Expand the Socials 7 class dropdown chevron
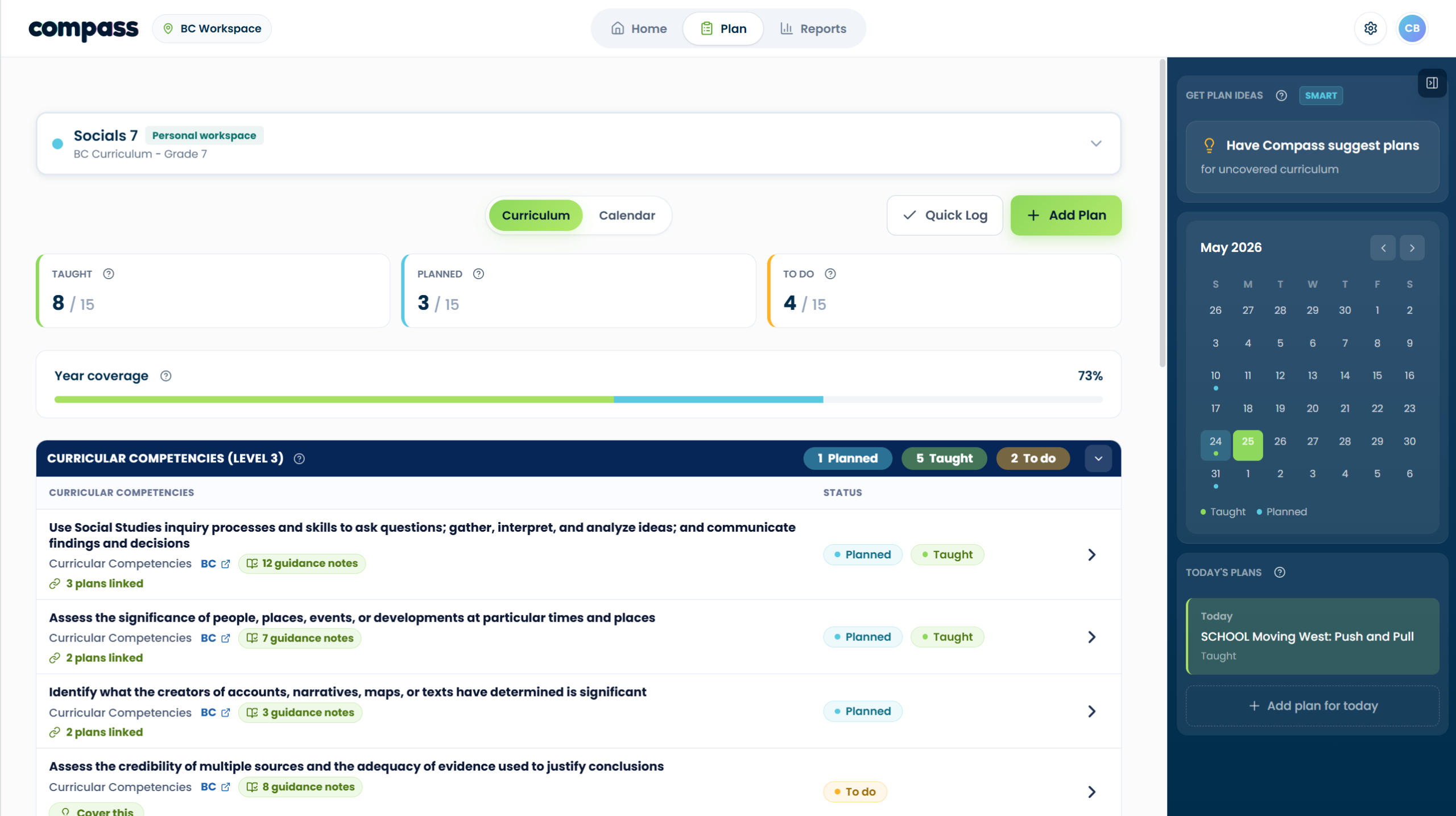The image size is (1456, 816). (x=1096, y=143)
